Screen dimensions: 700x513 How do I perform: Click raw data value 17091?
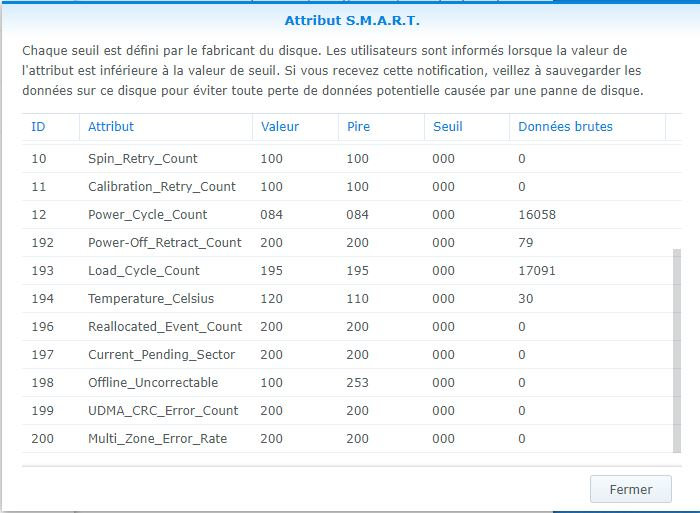coord(537,271)
